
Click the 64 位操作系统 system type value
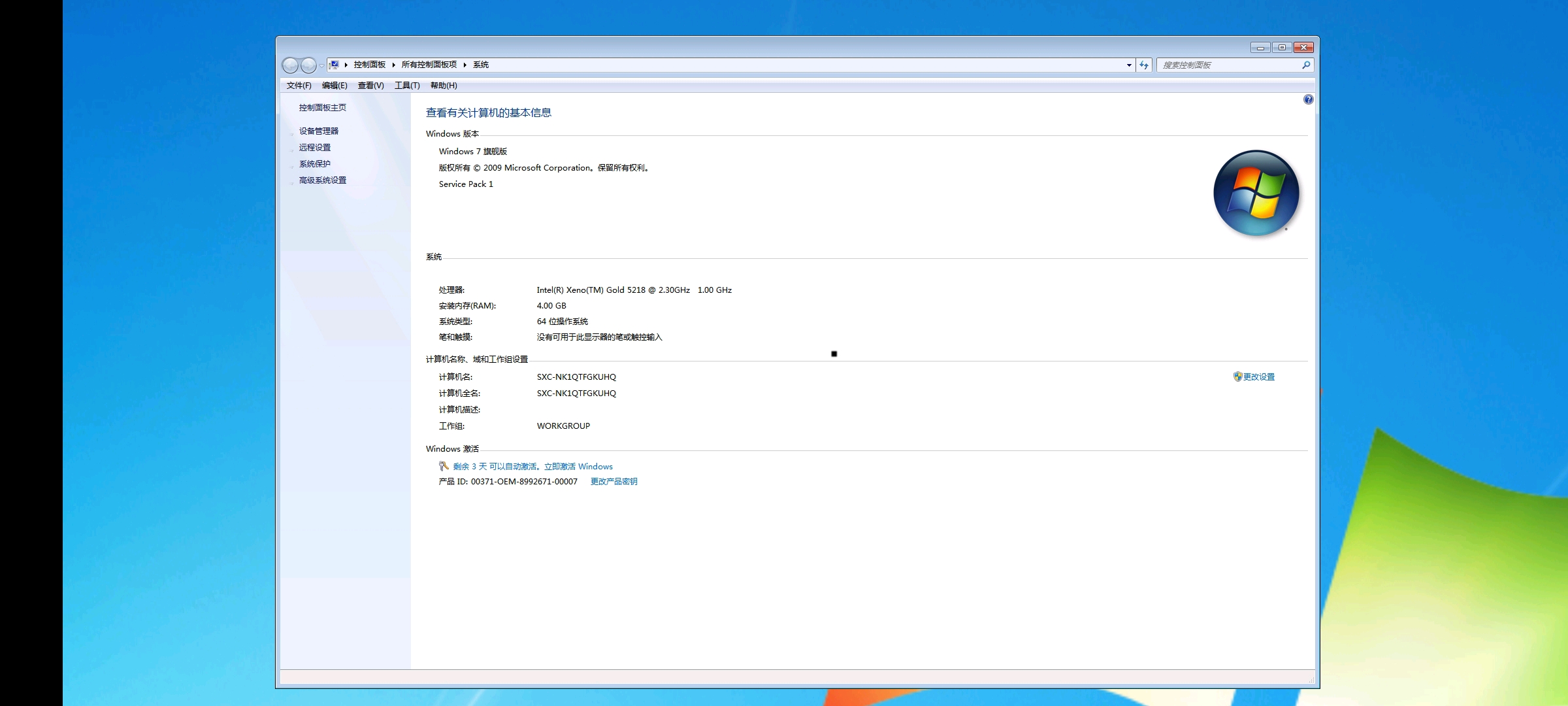tap(563, 322)
